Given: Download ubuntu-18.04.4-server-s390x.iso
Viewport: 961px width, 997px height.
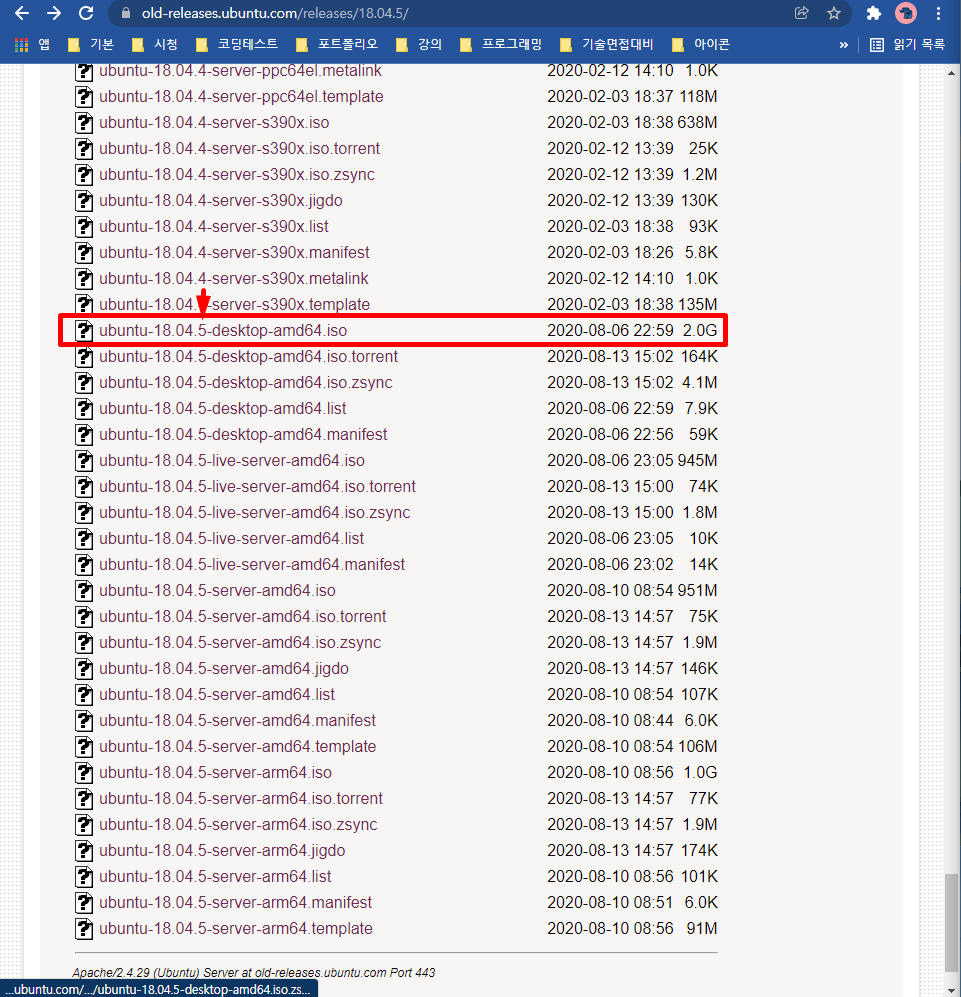Looking at the screenshot, I should coord(214,123).
